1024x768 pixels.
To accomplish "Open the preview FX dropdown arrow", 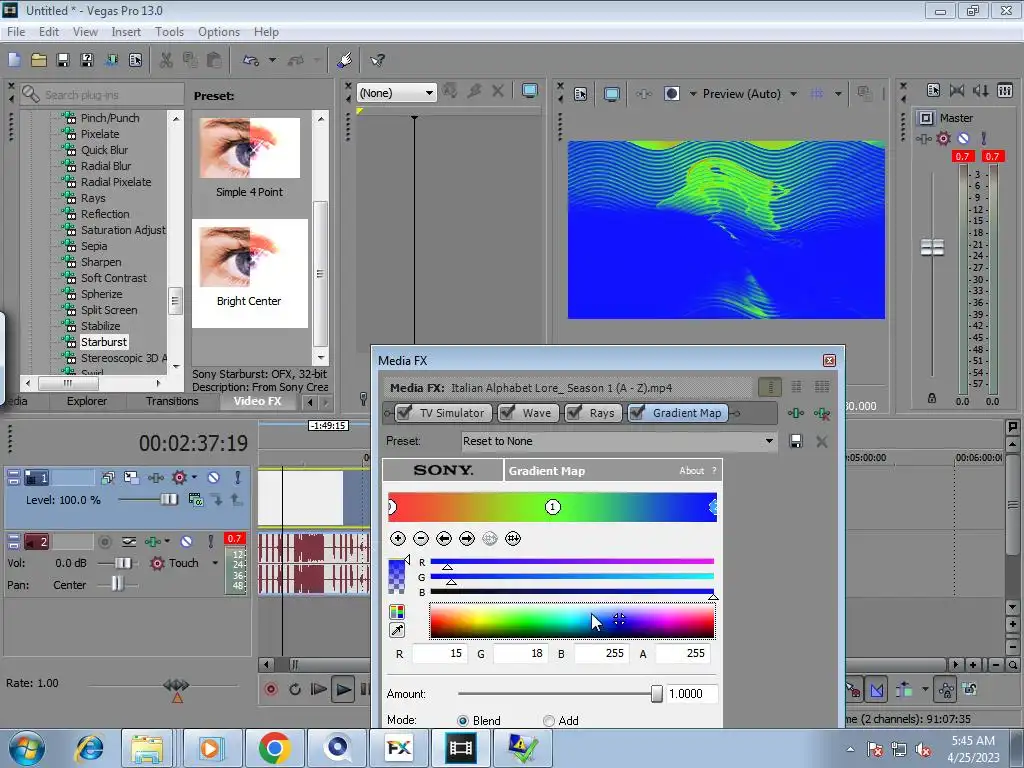I will coord(693,93).
